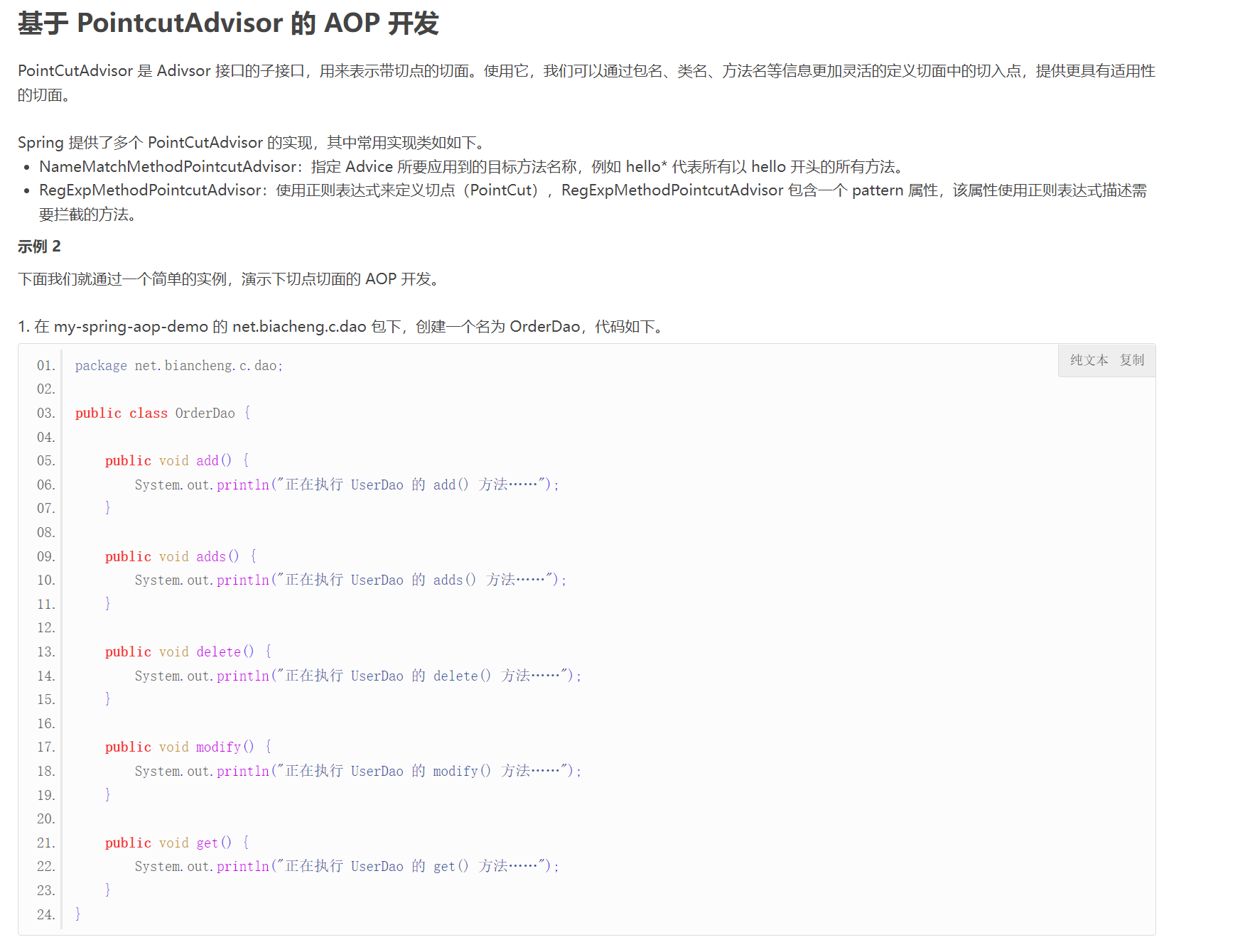The height and width of the screenshot is (952, 1245).
Task: Click line number 12. in the code gutter
Action: (x=45, y=628)
